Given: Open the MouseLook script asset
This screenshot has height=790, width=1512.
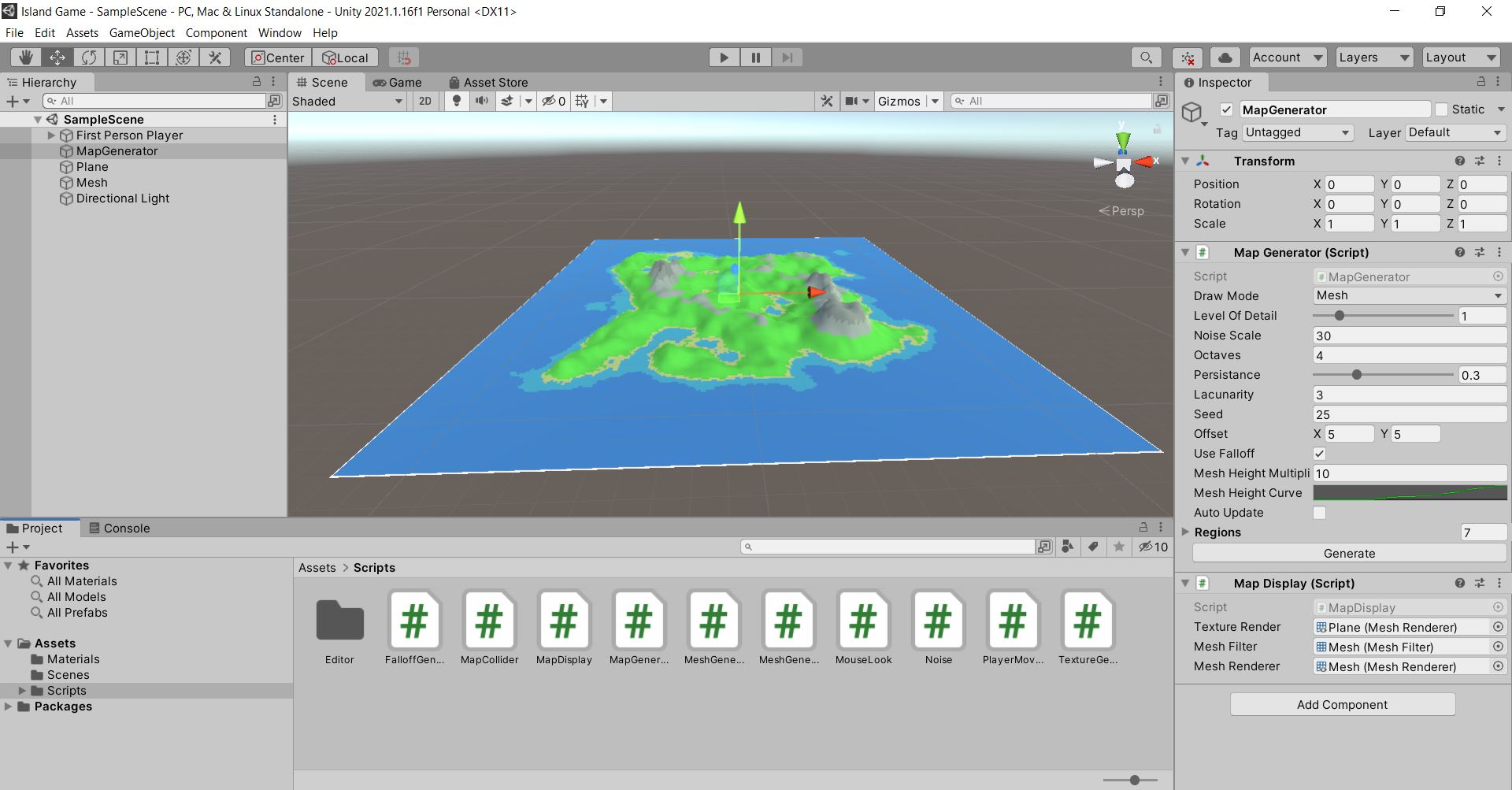Looking at the screenshot, I should tap(863, 629).
